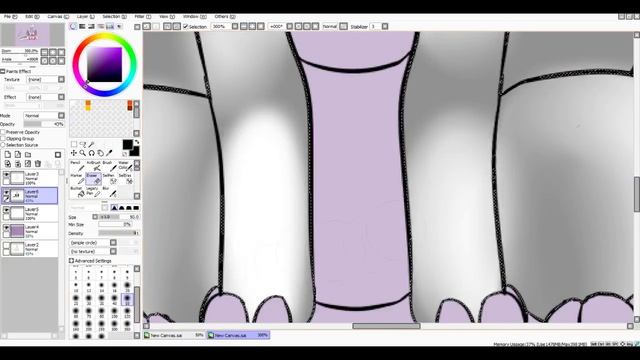Open the Canvas menu

coord(58,17)
